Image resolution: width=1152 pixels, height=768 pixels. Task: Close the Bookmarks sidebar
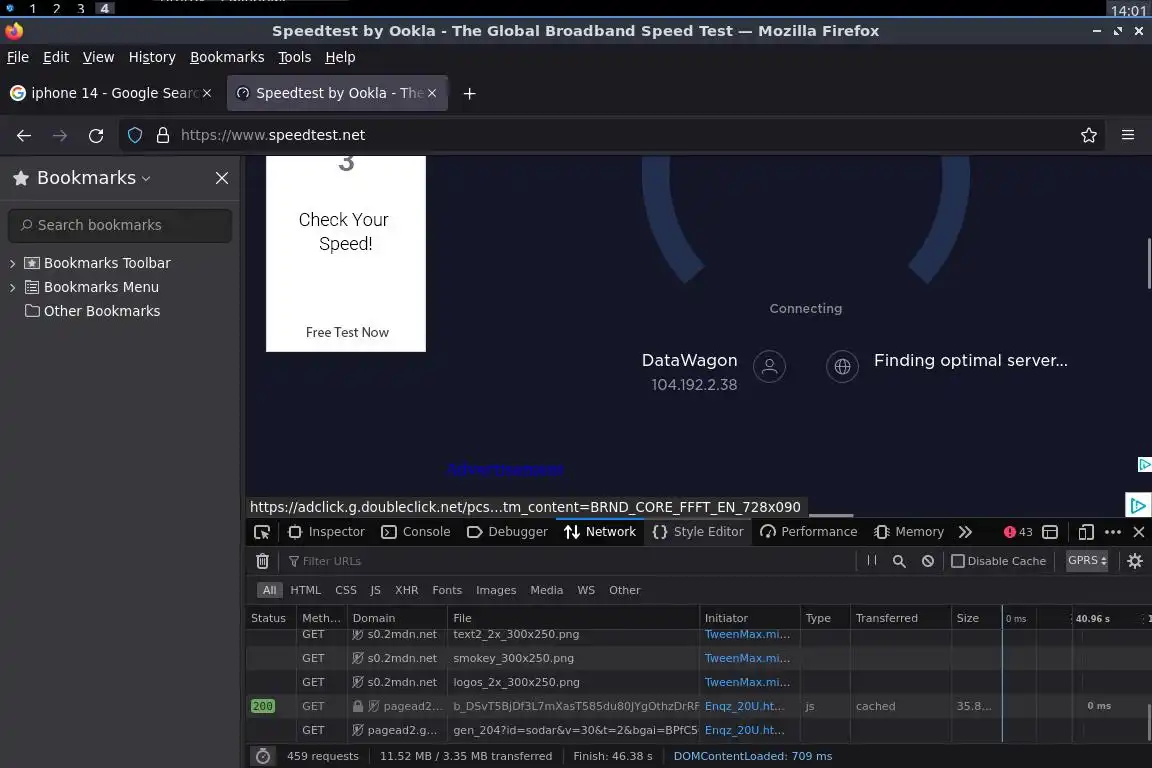[222, 178]
